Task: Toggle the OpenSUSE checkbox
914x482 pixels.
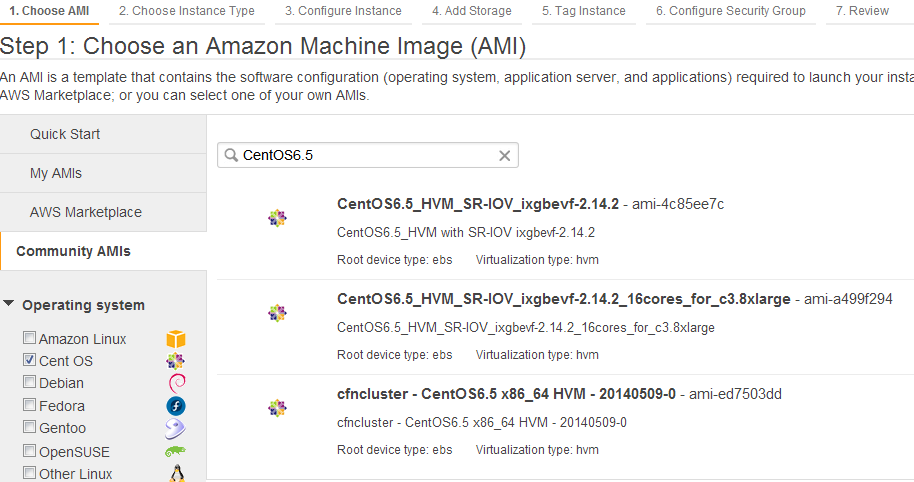Action: pos(29,451)
